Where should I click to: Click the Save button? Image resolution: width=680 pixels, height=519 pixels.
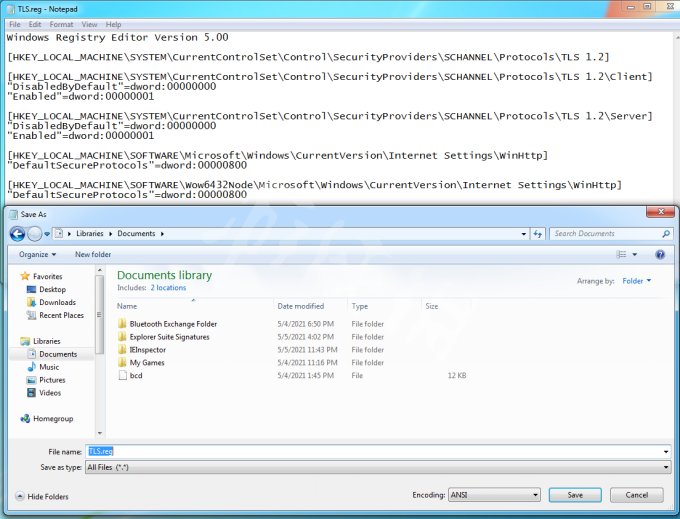pos(574,495)
